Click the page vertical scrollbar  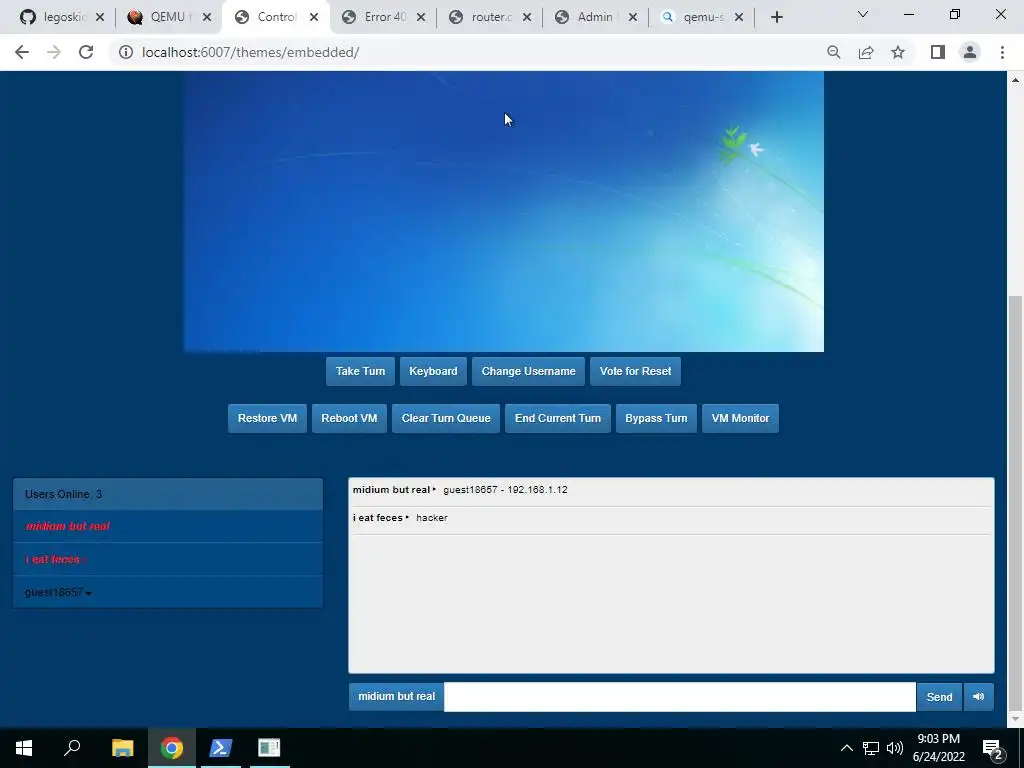click(x=1015, y=503)
